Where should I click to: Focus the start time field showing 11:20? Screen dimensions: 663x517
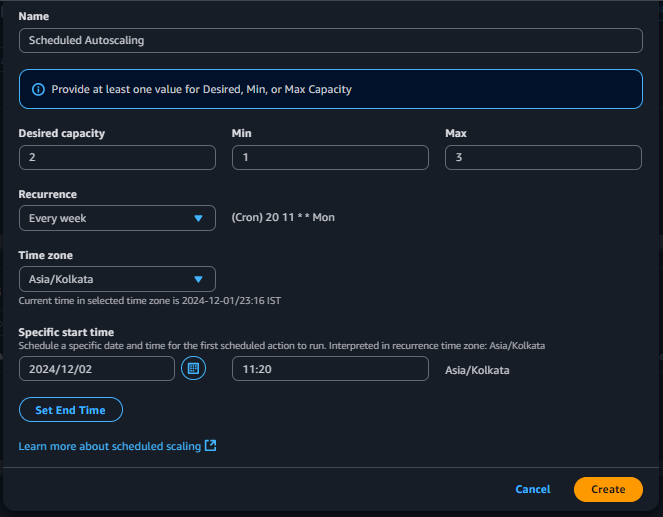[330, 369]
